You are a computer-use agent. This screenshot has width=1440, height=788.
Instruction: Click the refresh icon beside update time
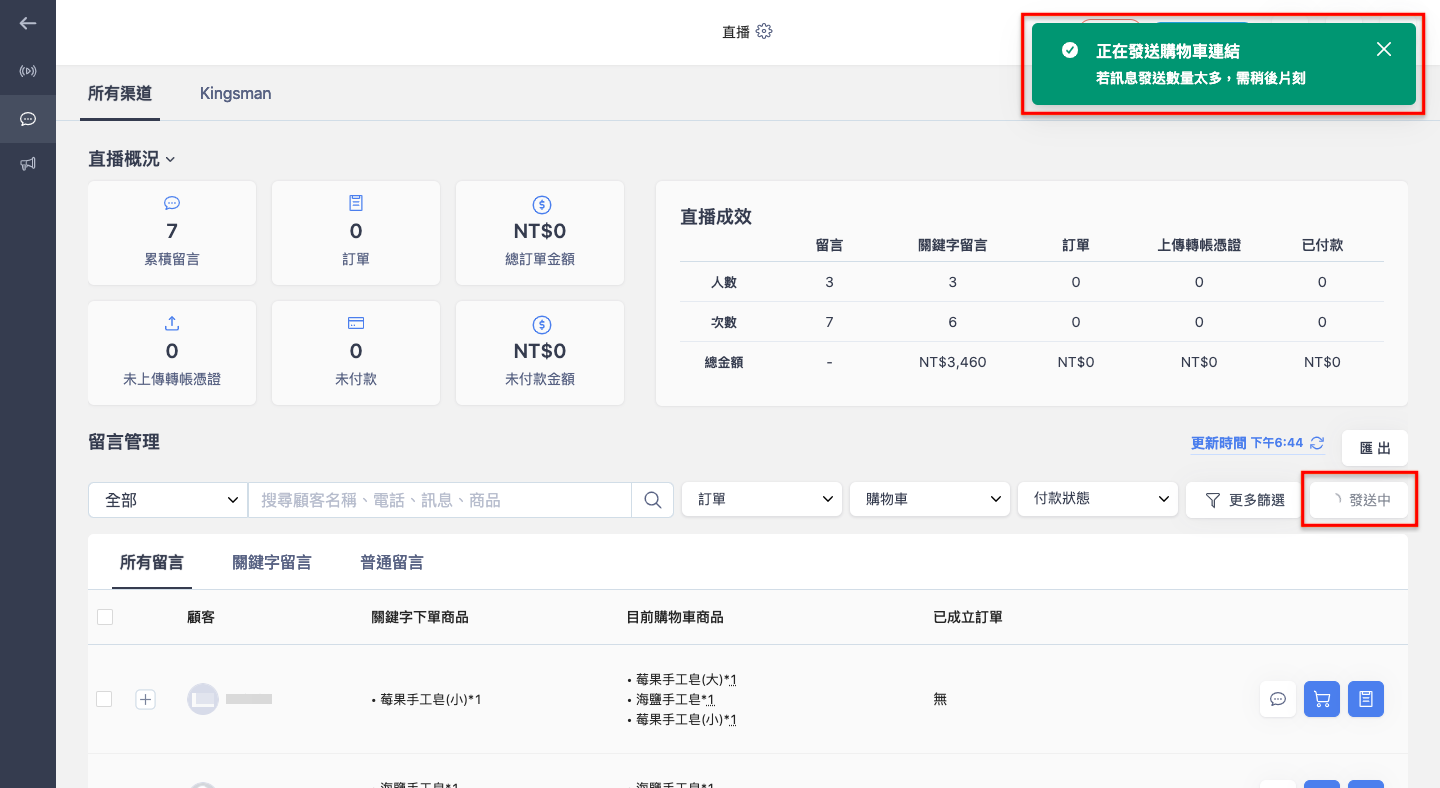pyautogui.click(x=1317, y=443)
